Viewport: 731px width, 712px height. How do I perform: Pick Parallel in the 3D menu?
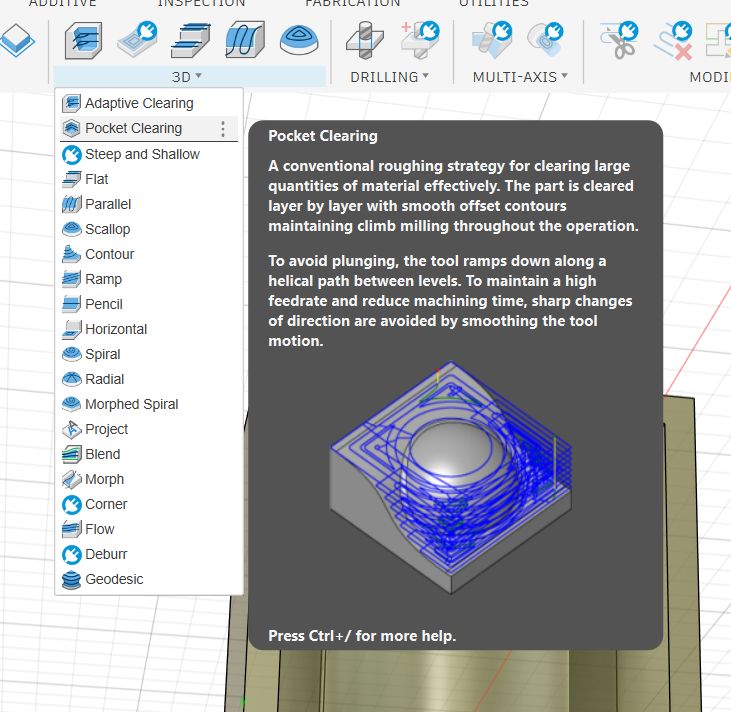coord(148,204)
